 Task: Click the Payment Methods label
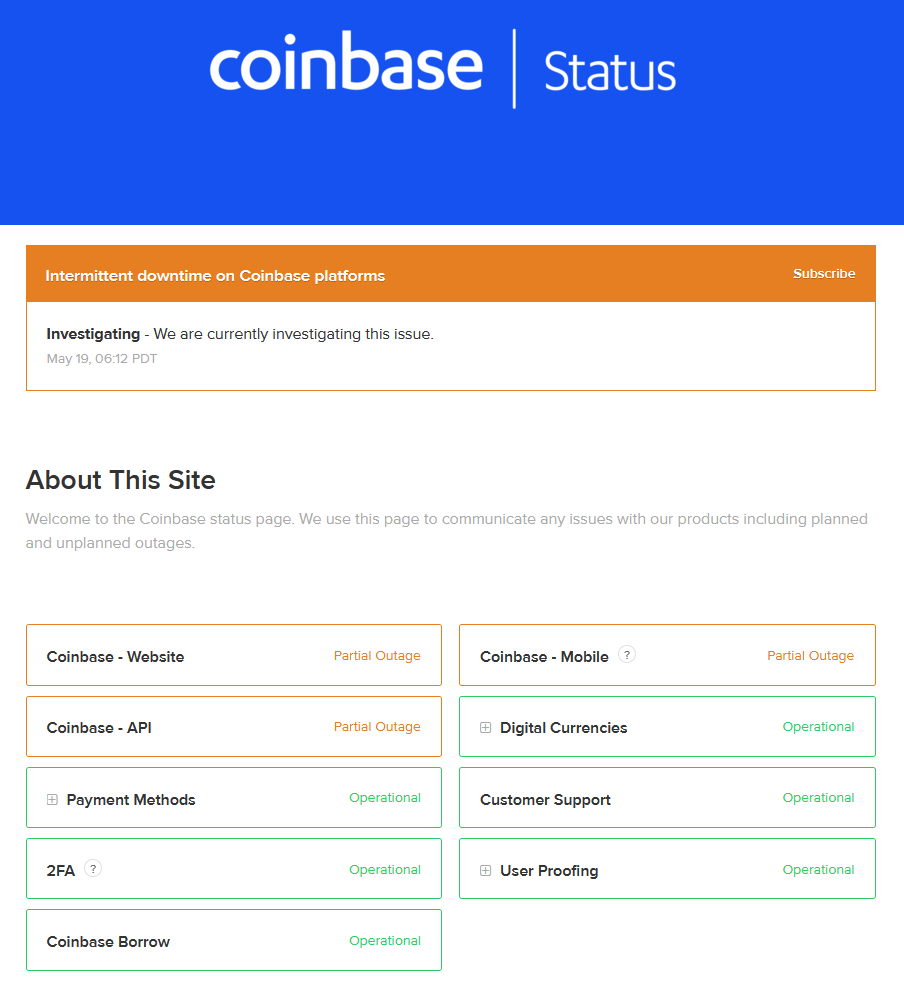131,800
